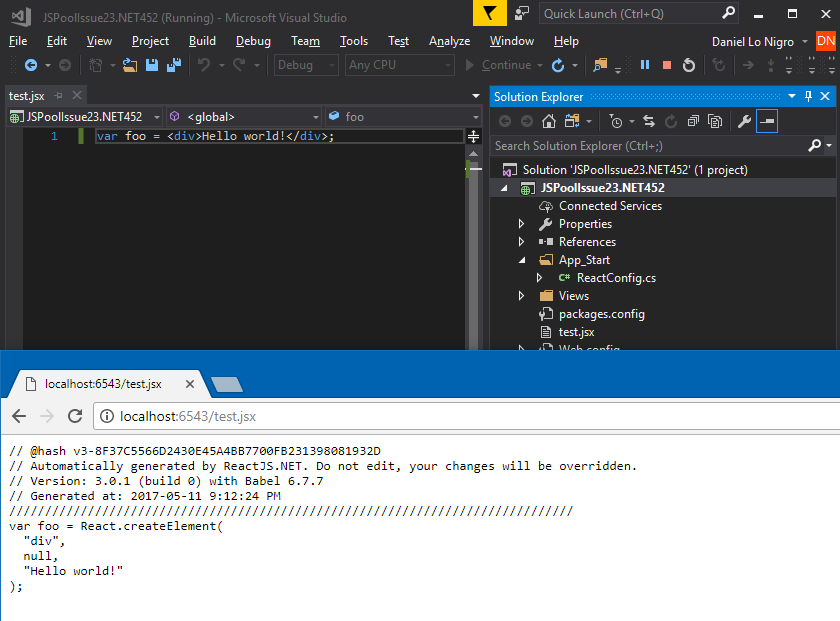Expand the References node
840x621 pixels.
click(x=522, y=242)
